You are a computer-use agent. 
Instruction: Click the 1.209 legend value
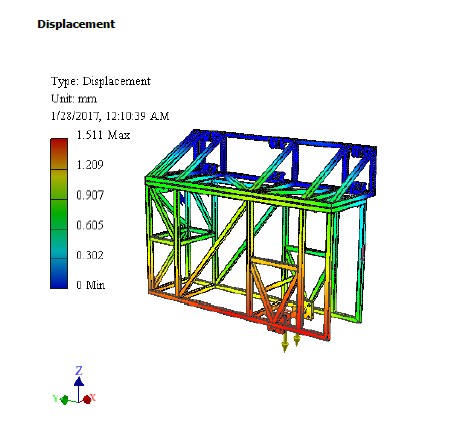pos(90,165)
